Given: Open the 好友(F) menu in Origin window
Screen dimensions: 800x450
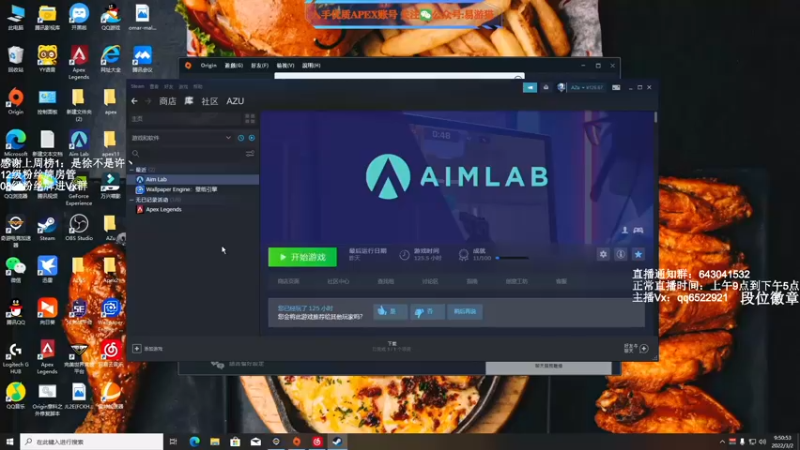Looking at the screenshot, I should pos(259,65).
